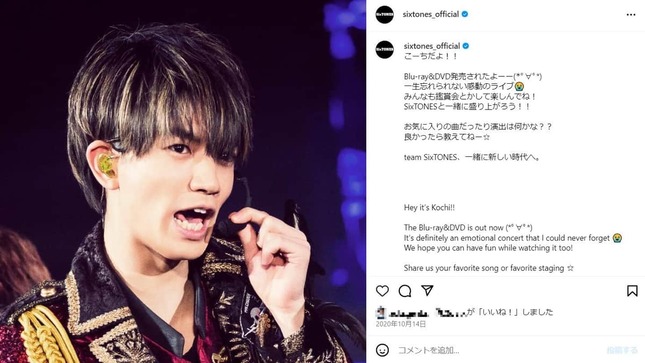
Task: Open the 2020年10月14日 post date link
Action: click(x=401, y=324)
